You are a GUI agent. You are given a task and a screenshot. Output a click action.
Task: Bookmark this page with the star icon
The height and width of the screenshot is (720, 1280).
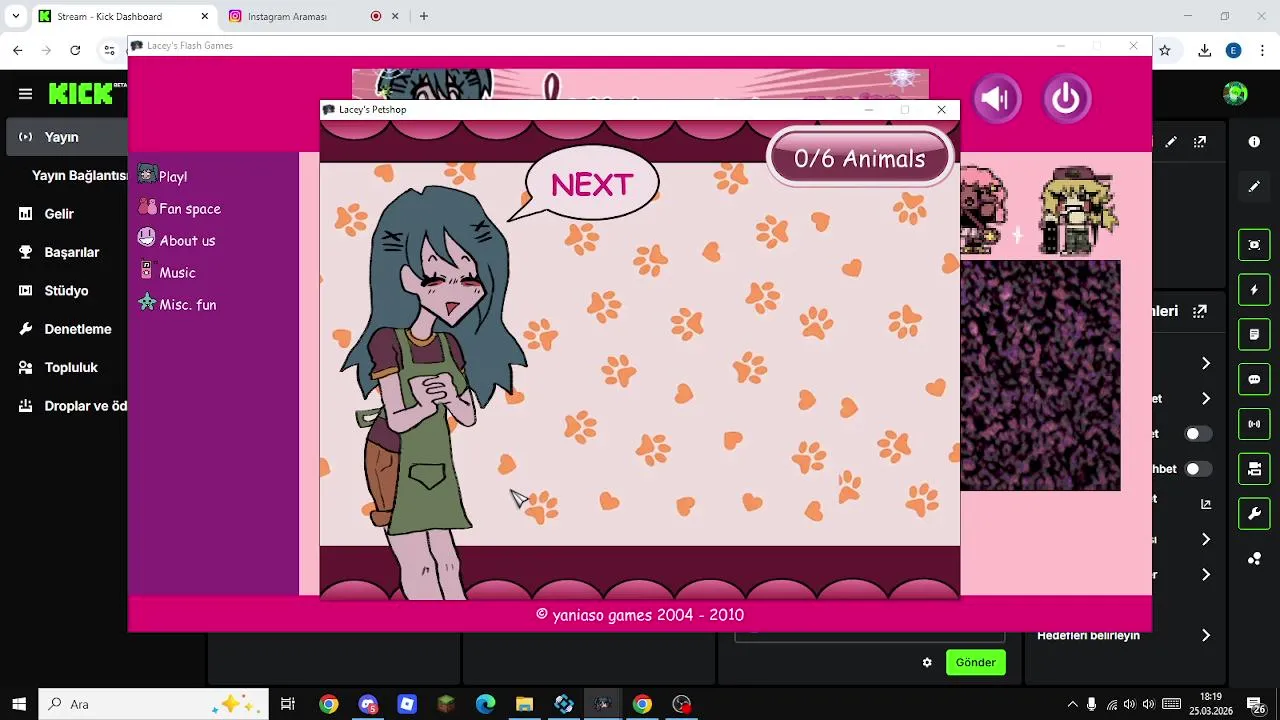[1165, 50]
